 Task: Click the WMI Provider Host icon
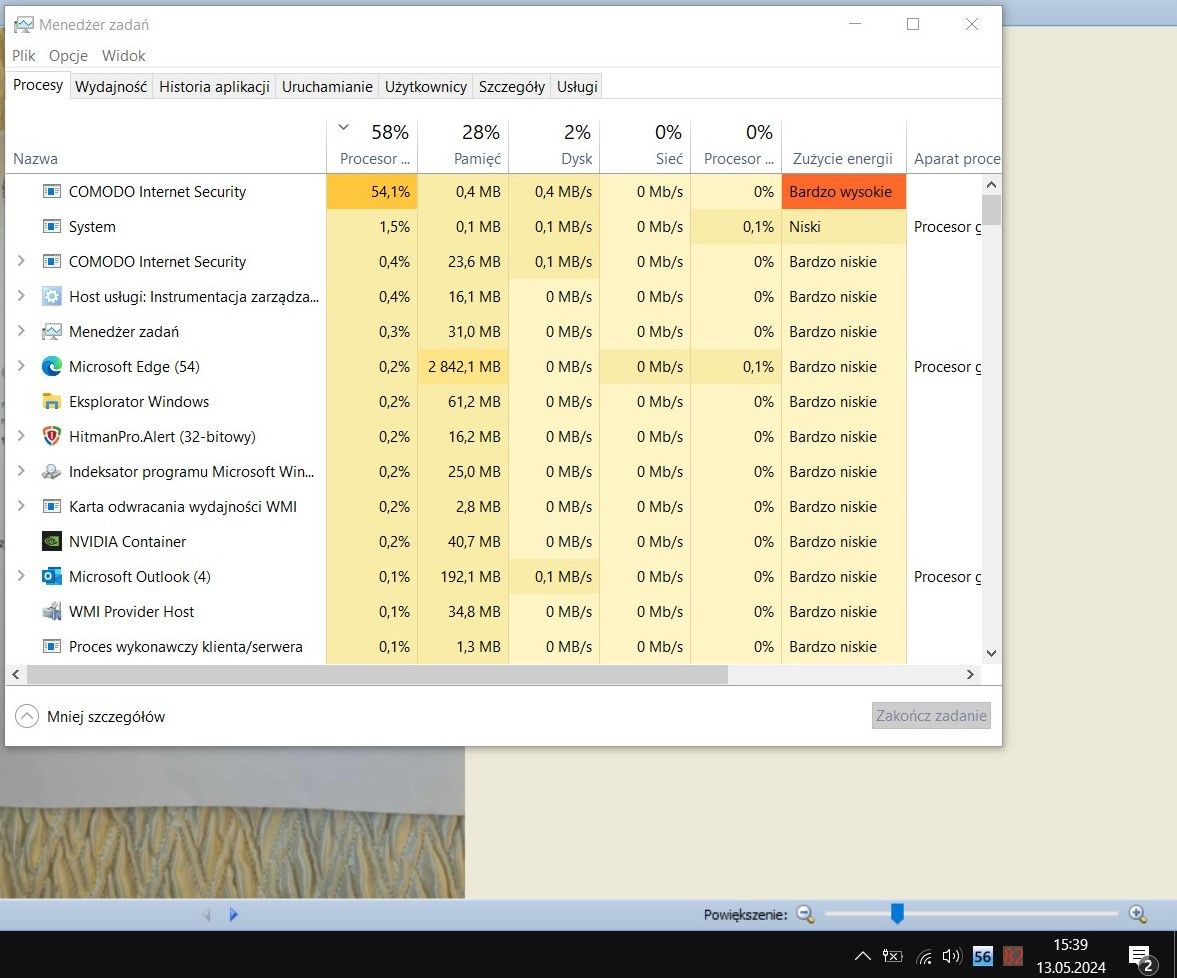tap(52, 612)
